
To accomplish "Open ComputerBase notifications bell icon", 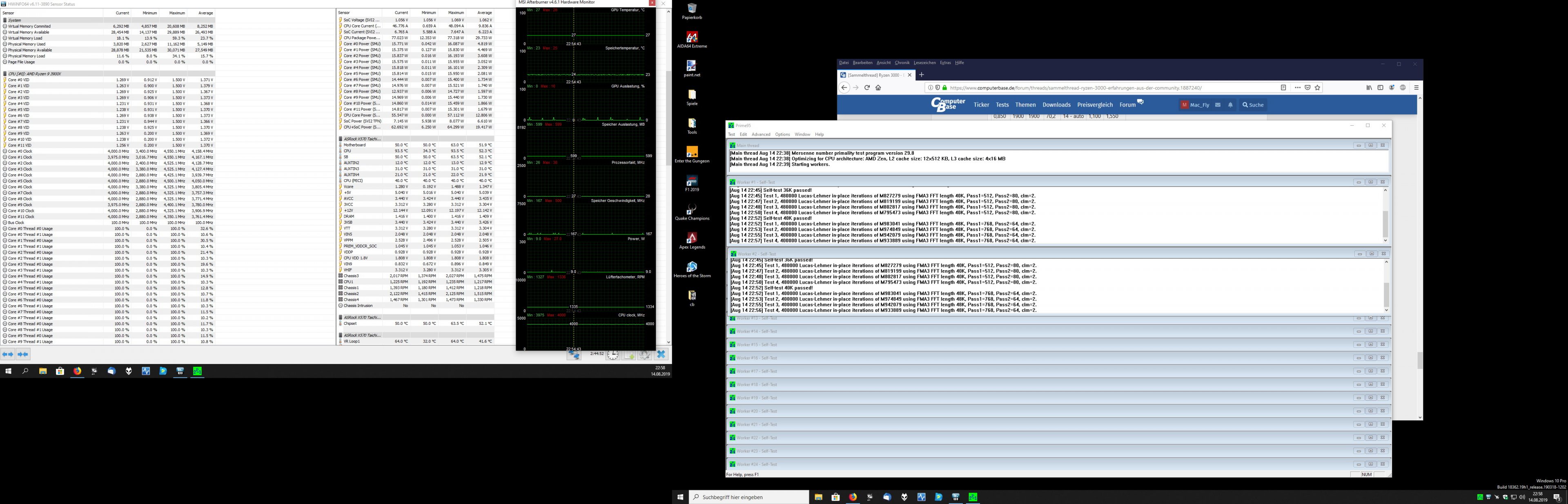I will pos(1230,105).
